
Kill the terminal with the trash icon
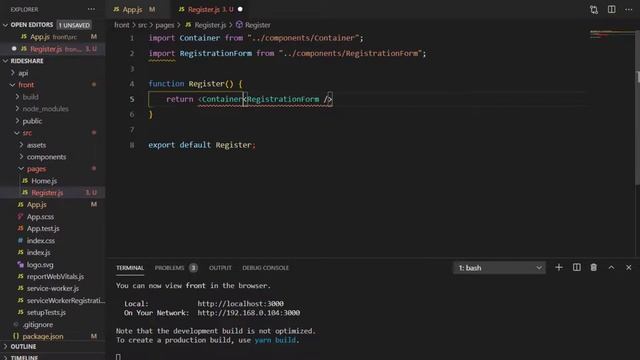pyautogui.click(x=593, y=267)
